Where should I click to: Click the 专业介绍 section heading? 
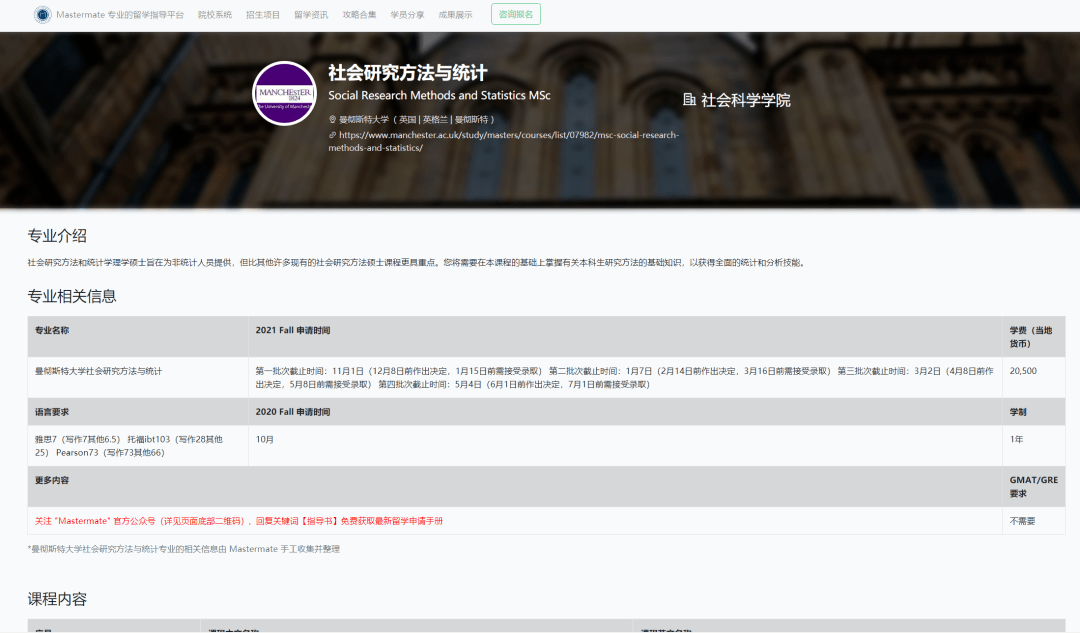pos(57,236)
